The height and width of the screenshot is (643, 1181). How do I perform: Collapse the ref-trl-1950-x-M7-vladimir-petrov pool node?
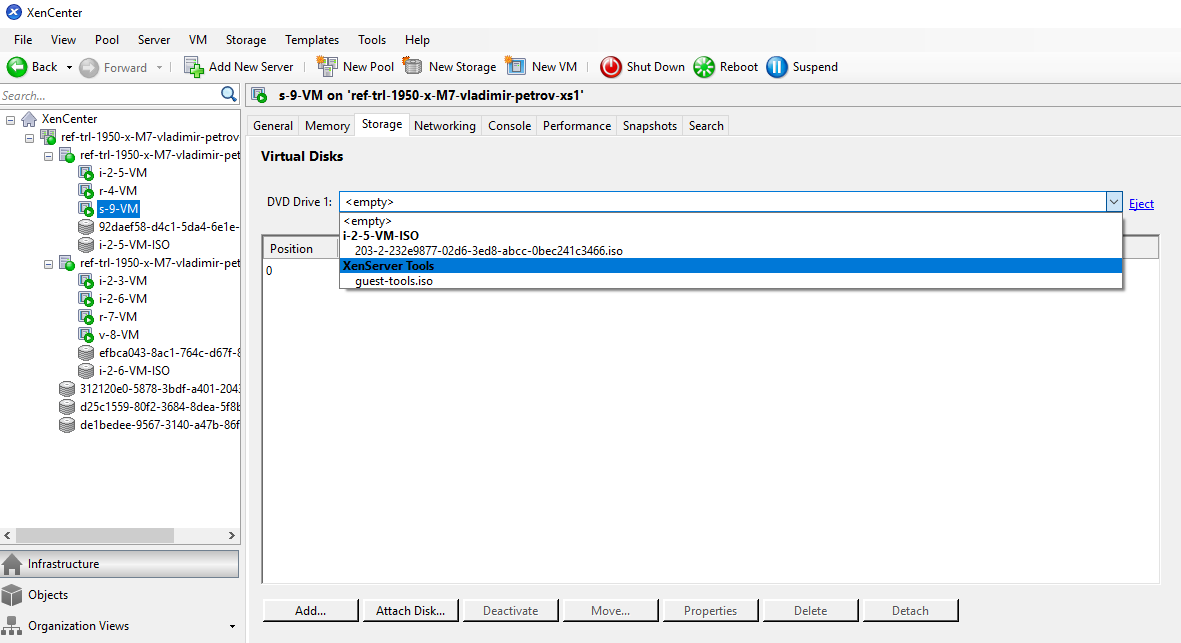click(x=29, y=138)
